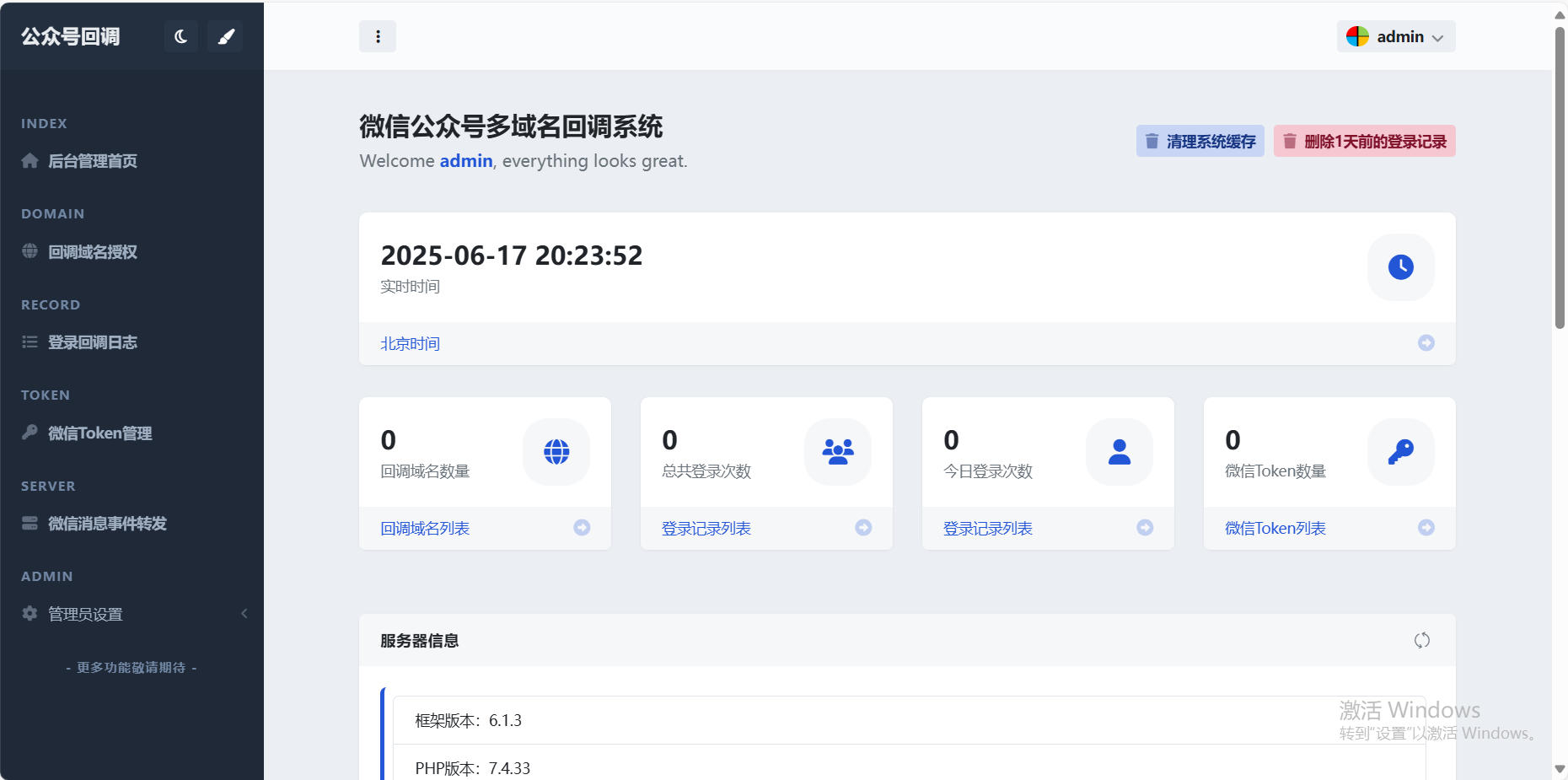Click arrow icon in 今日登录次数 card footer
Viewport: 1568px width, 780px height.
[x=1145, y=527]
